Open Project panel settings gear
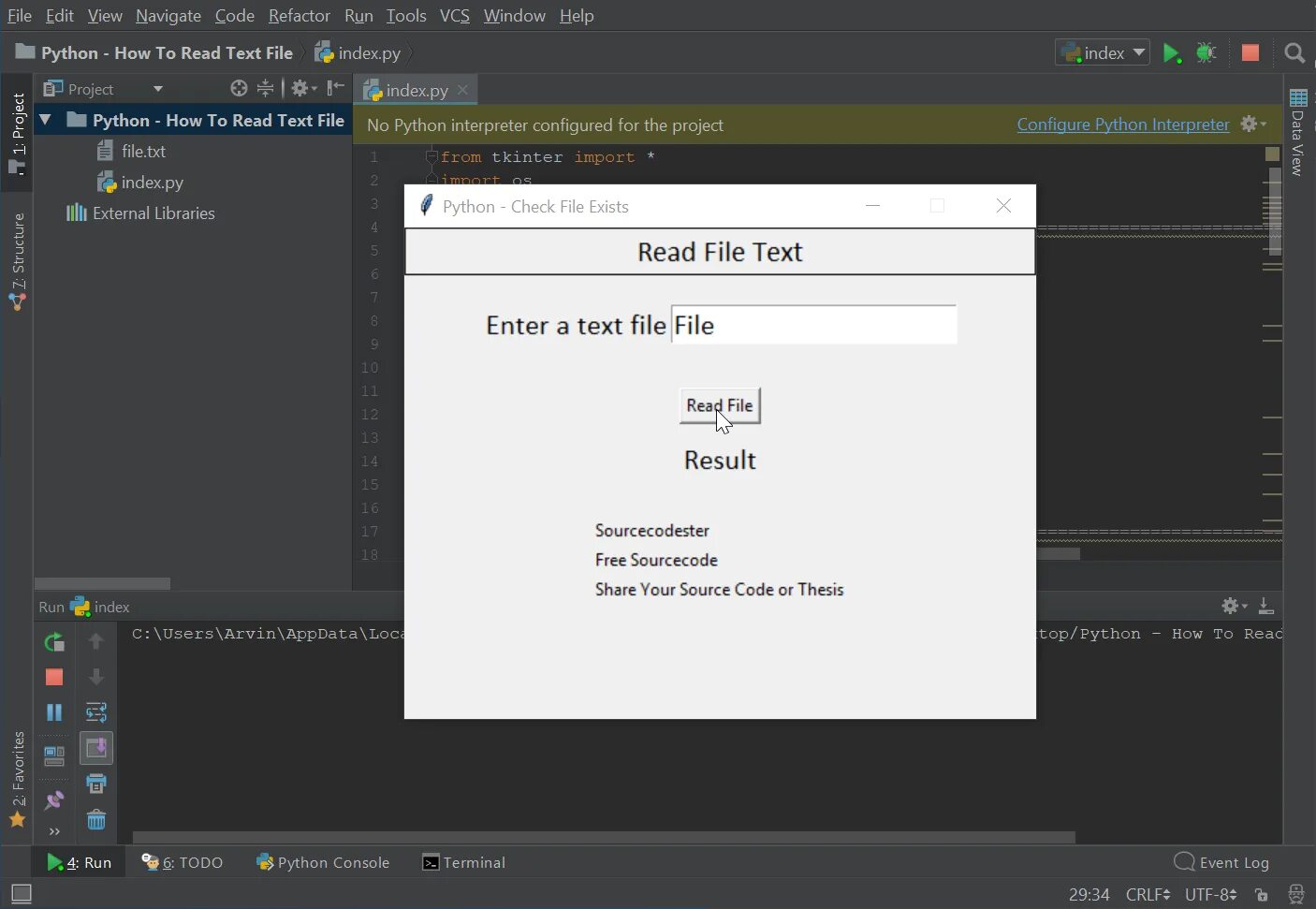 click(303, 88)
